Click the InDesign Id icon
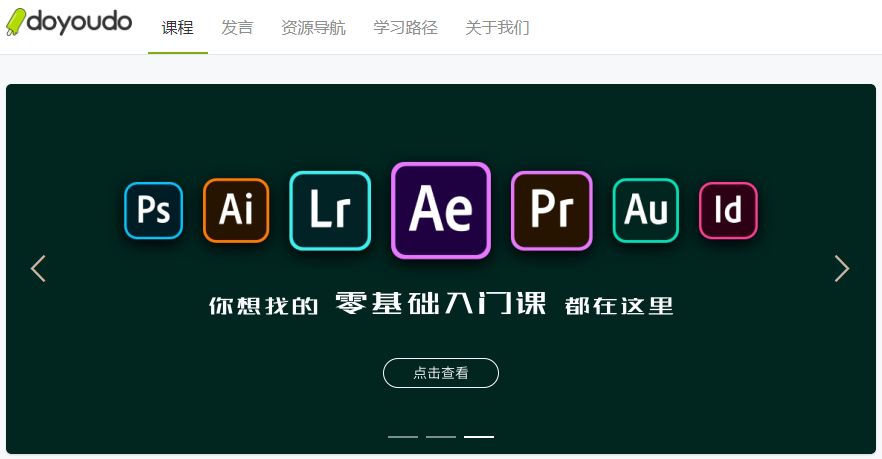The height and width of the screenshot is (459, 882). [728, 210]
